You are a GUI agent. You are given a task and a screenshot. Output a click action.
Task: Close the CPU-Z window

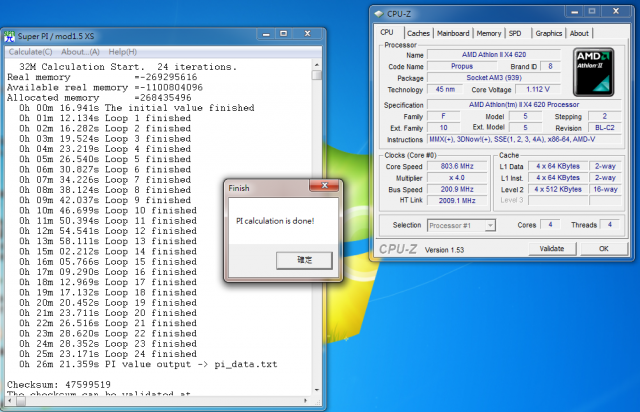[616, 11]
